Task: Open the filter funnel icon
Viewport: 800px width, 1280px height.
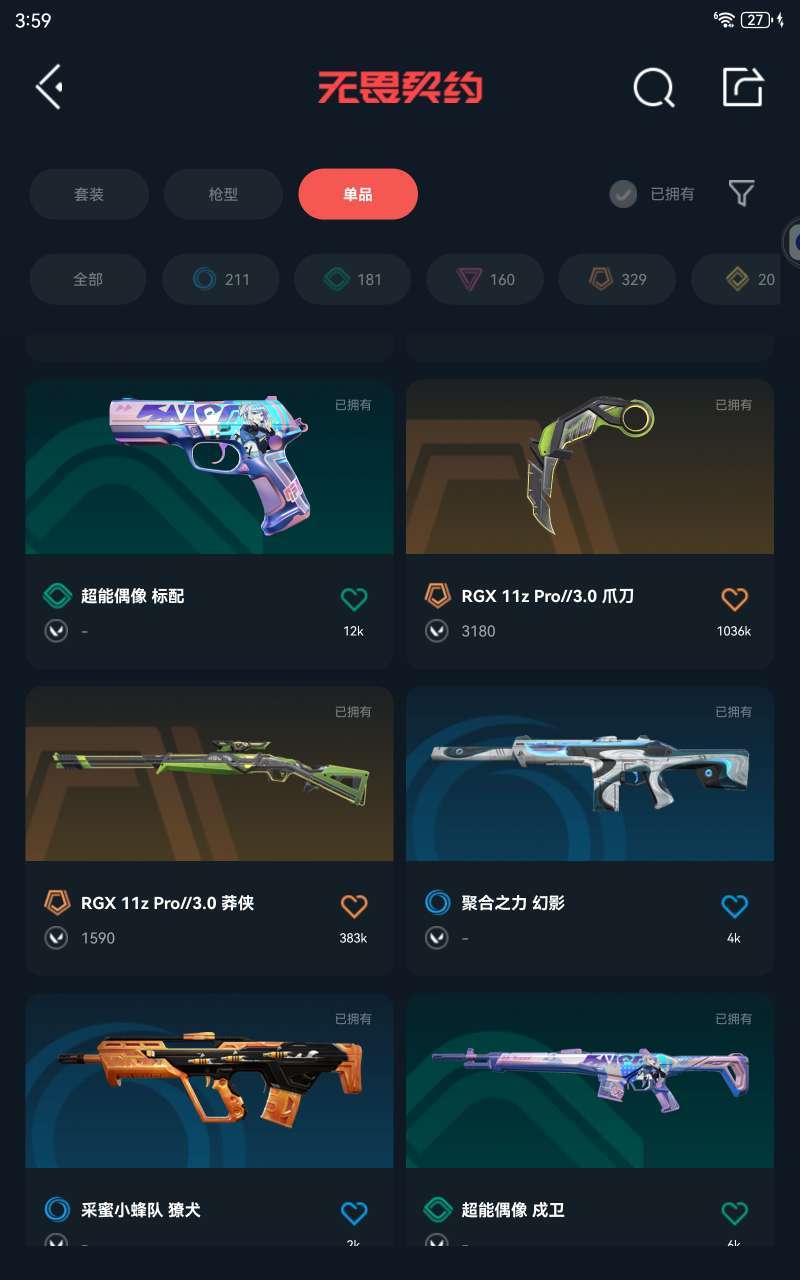Action: click(x=741, y=193)
